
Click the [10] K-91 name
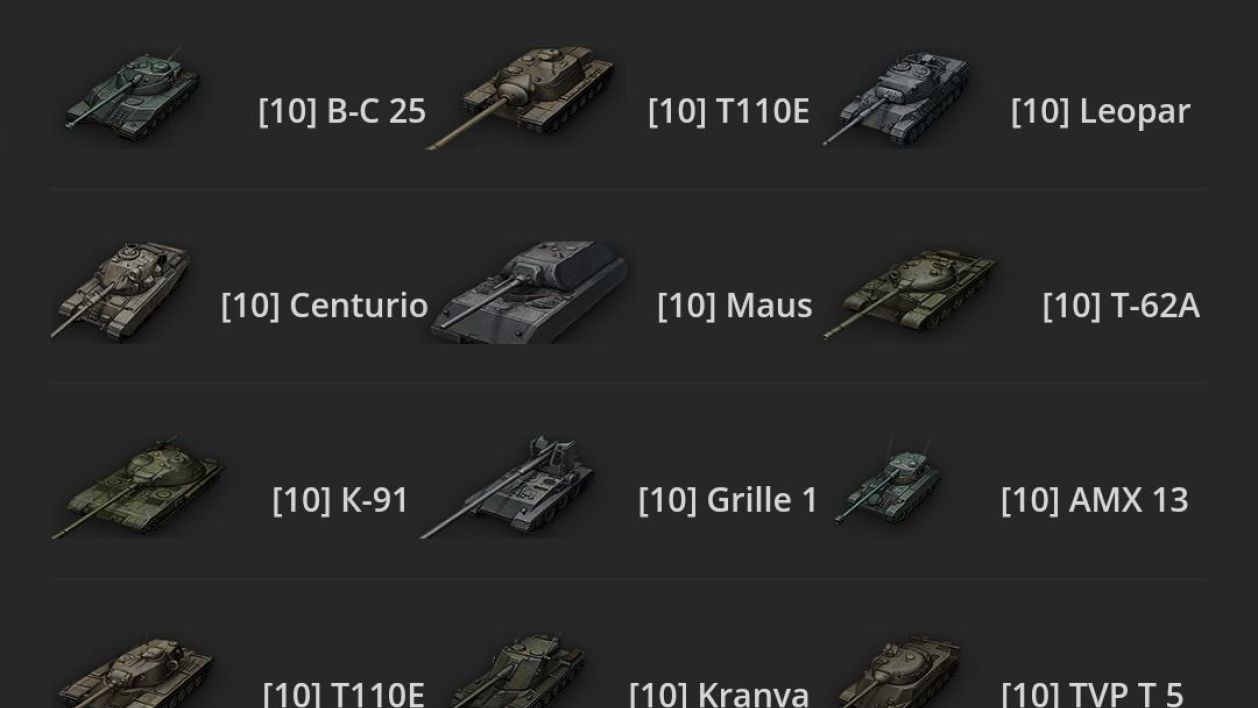point(340,499)
